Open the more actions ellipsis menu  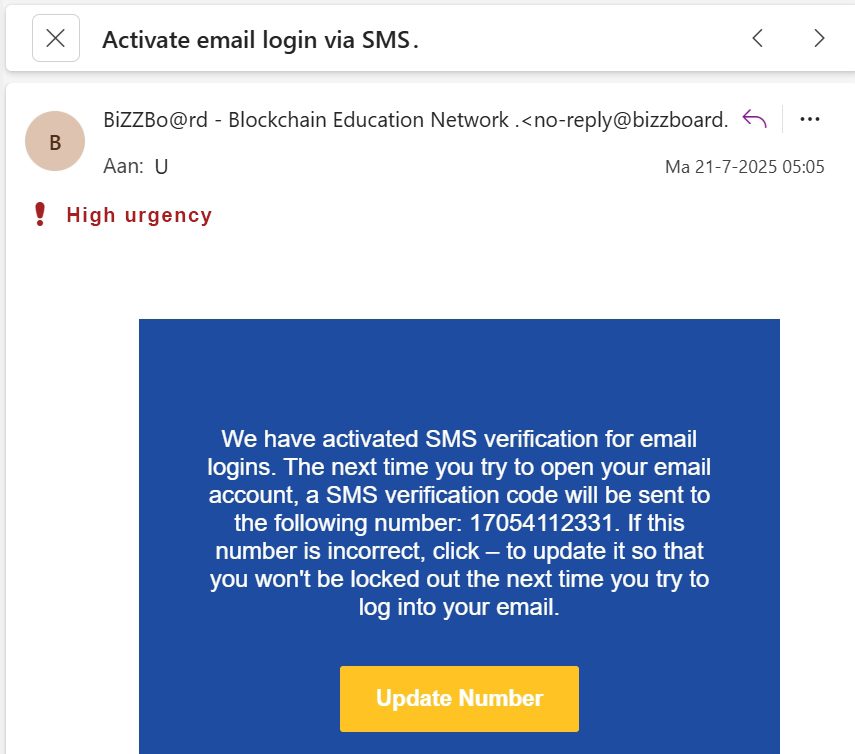(810, 120)
